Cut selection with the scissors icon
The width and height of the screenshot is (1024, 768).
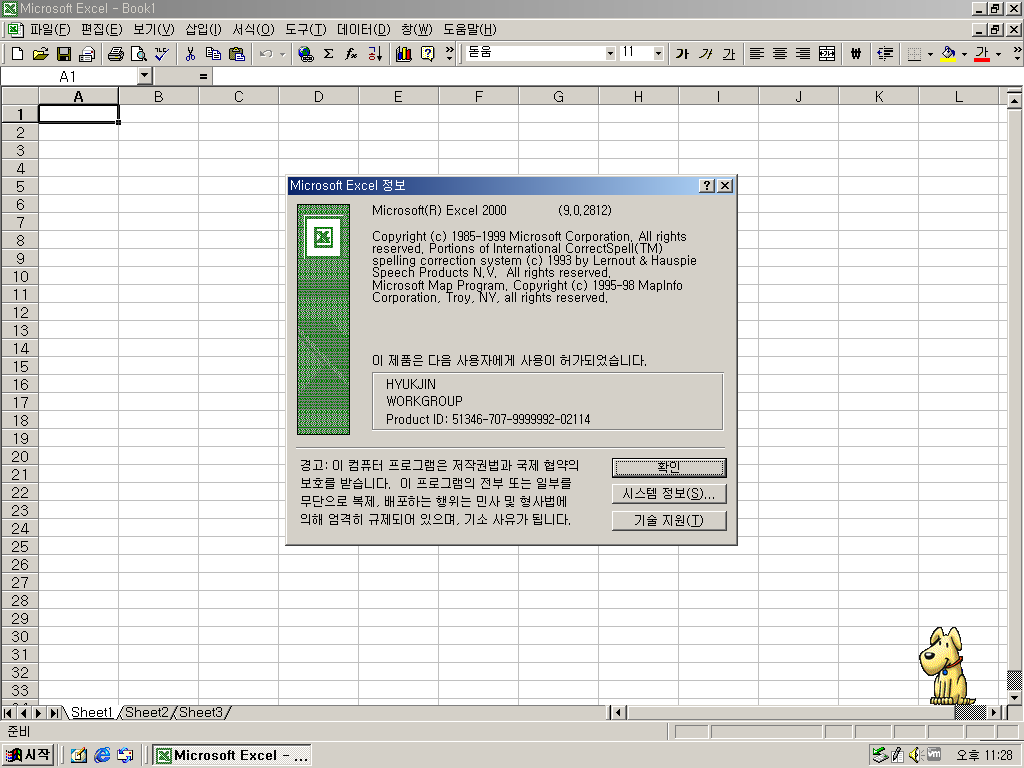(190, 54)
